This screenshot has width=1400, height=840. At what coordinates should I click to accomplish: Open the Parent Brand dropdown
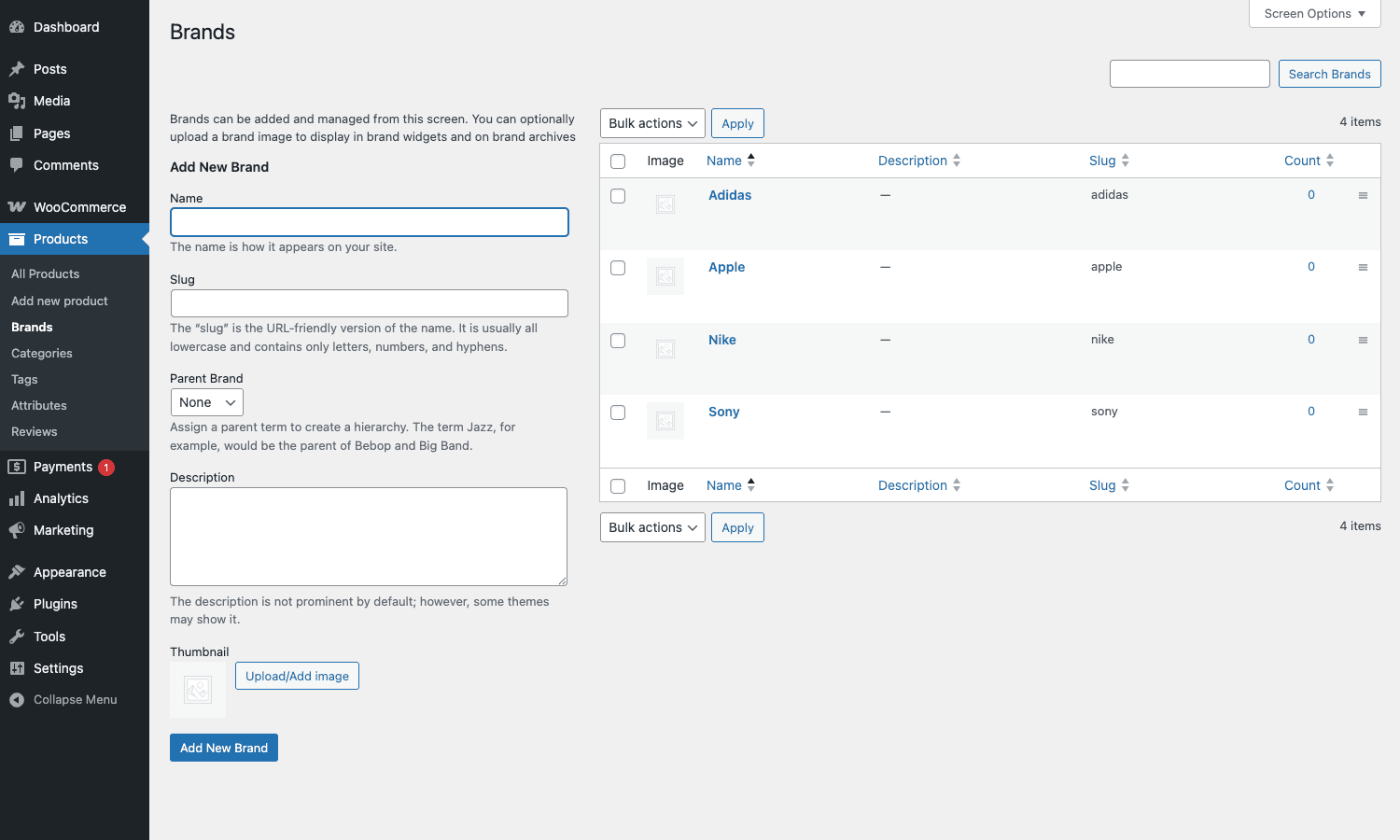pos(207,402)
